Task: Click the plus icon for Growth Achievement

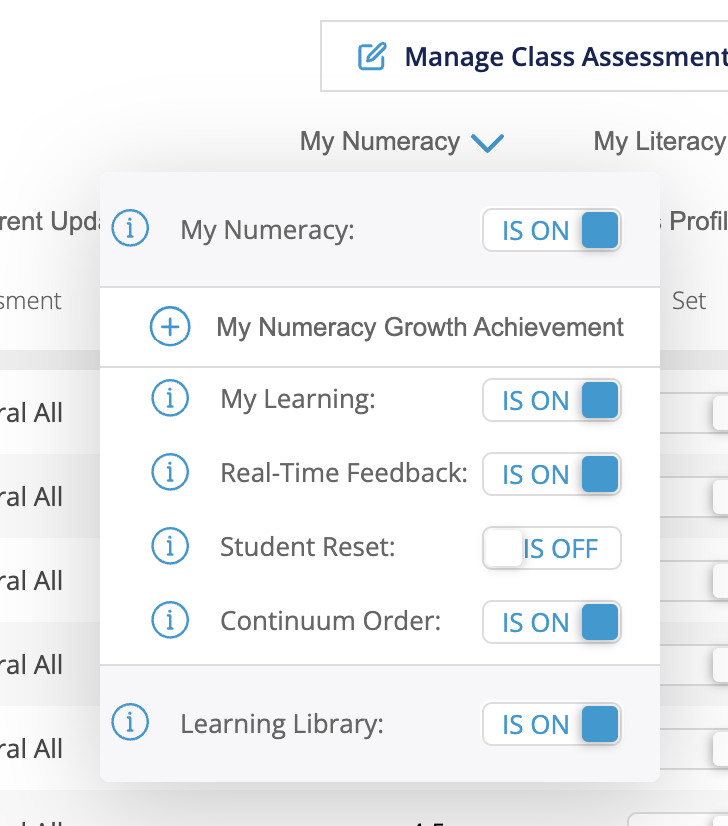Action: click(170, 327)
